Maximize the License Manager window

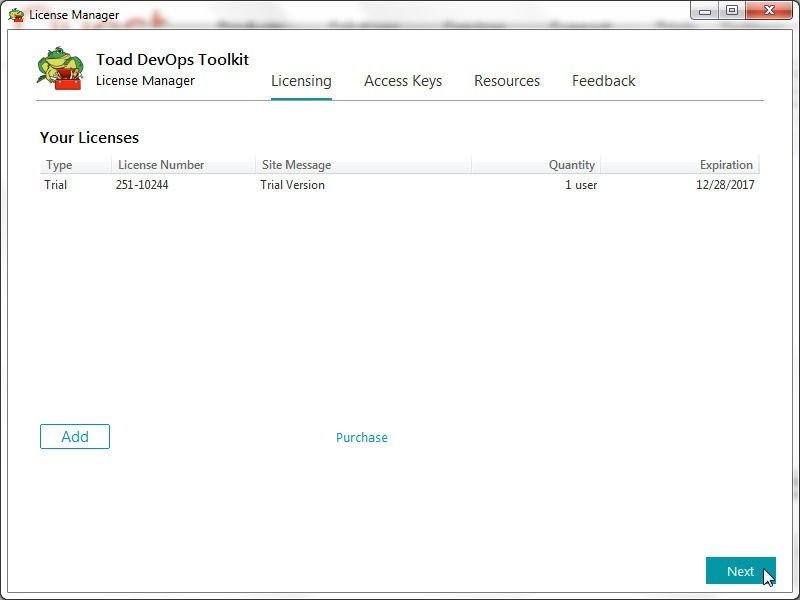(x=732, y=10)
